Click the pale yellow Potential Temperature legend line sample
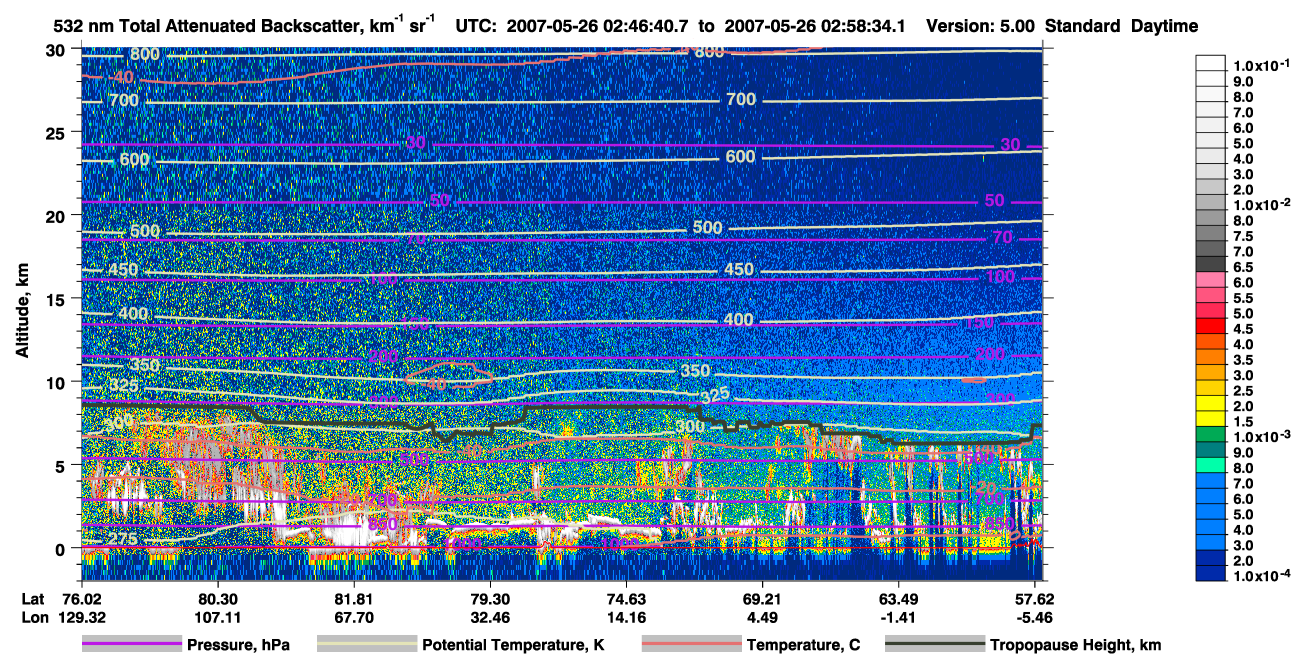Image resolution: width=1300 pixels, height=667 pixels. (x=367, y=645)
